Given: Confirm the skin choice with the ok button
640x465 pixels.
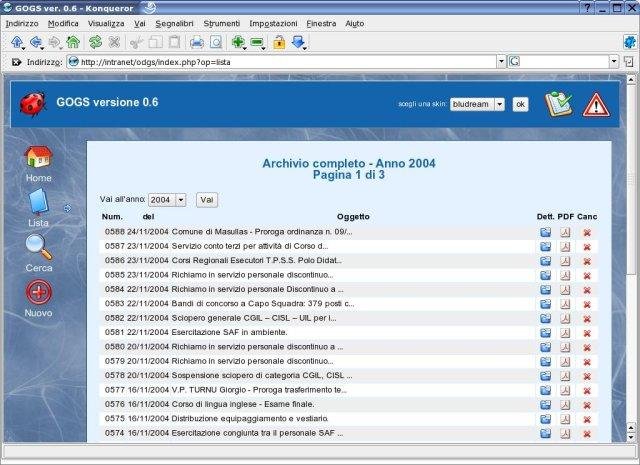Looking at the screenshot, I should (x=519, y=104).
